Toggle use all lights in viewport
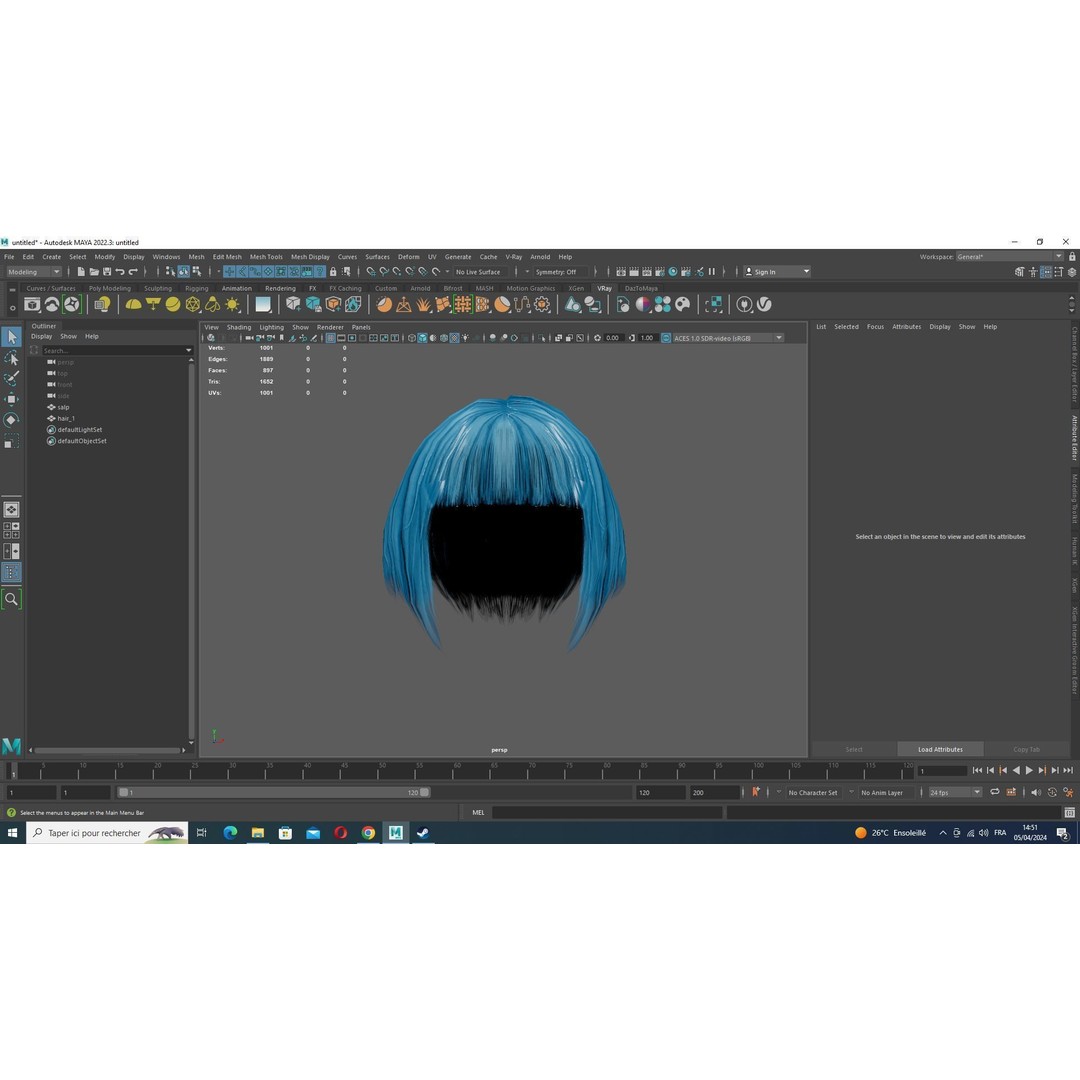The width and height of the screenshot is (1080, 1080). [466, 338]
